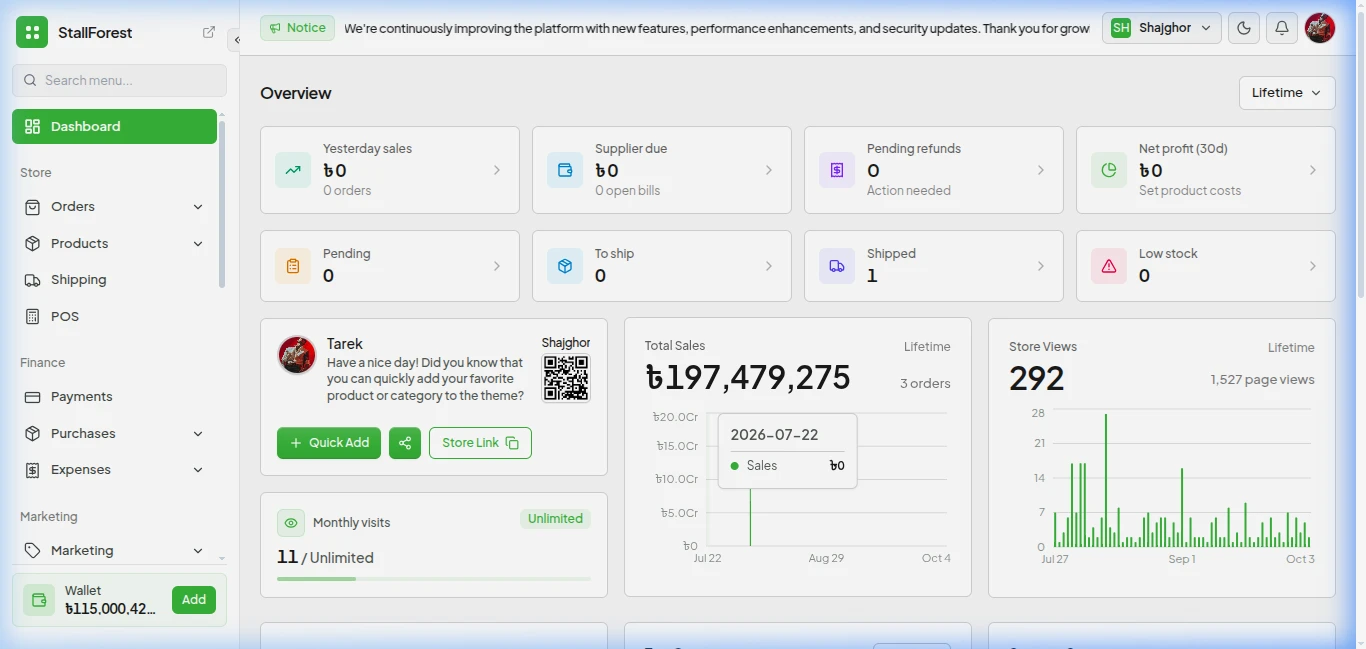Toggle dark mode moon icon
1366x649 pixels.
coord(1244,28)
